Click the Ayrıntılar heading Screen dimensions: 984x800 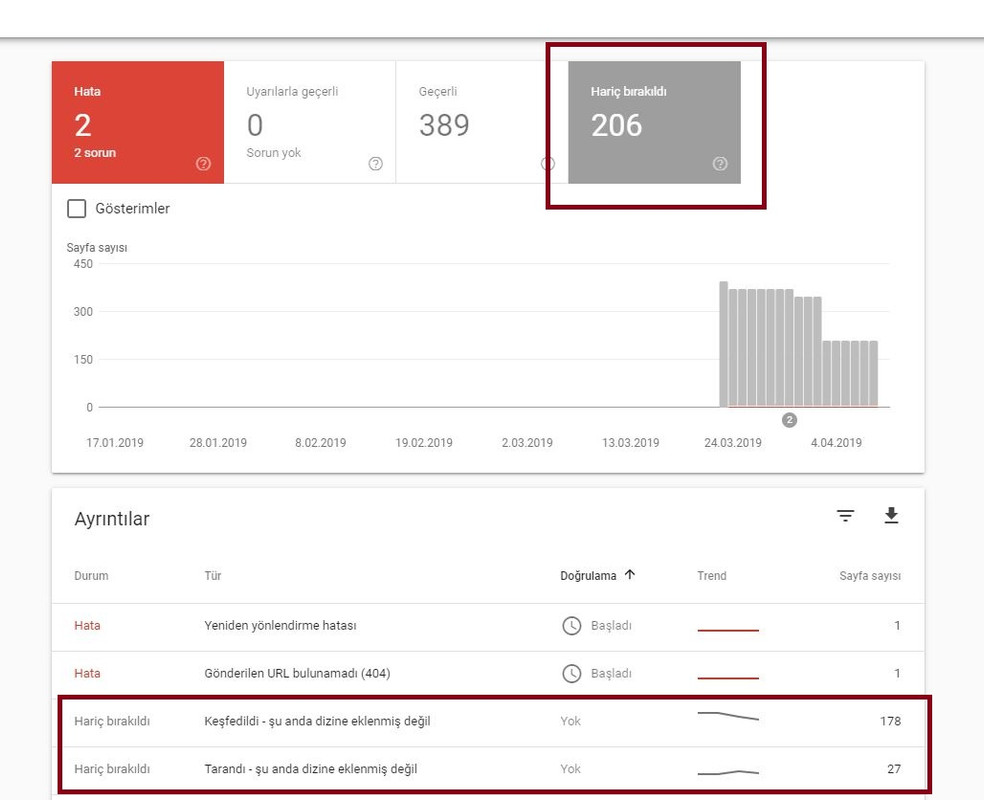point(112,519)
